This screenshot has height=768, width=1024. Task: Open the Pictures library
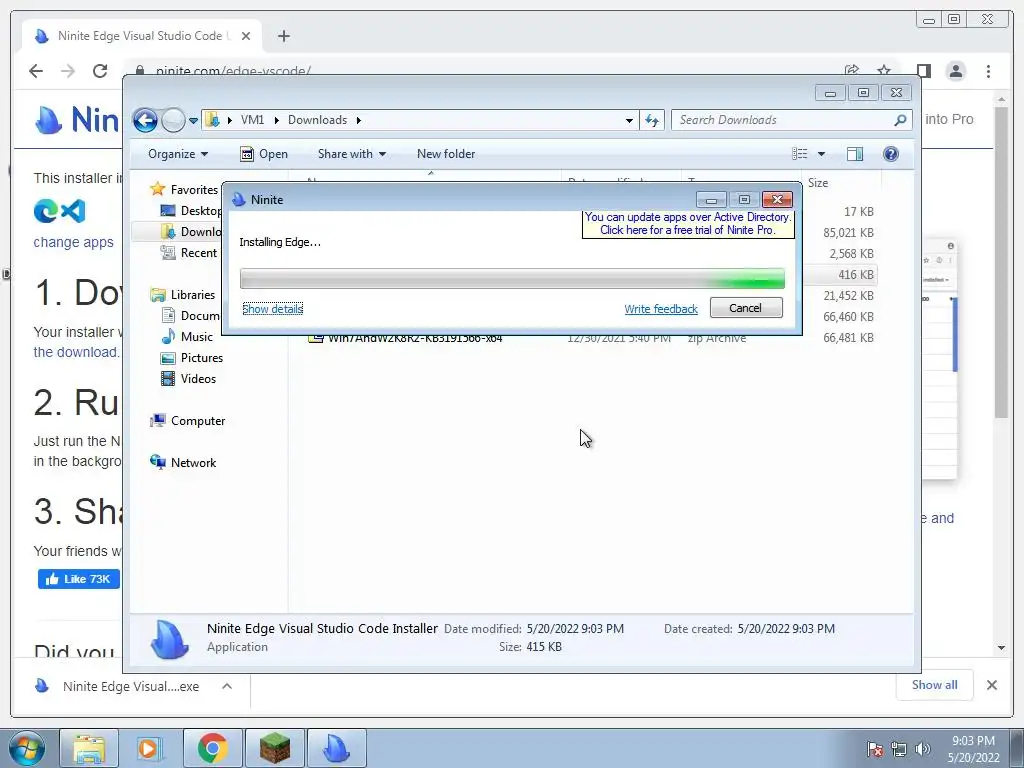[192, 358]
